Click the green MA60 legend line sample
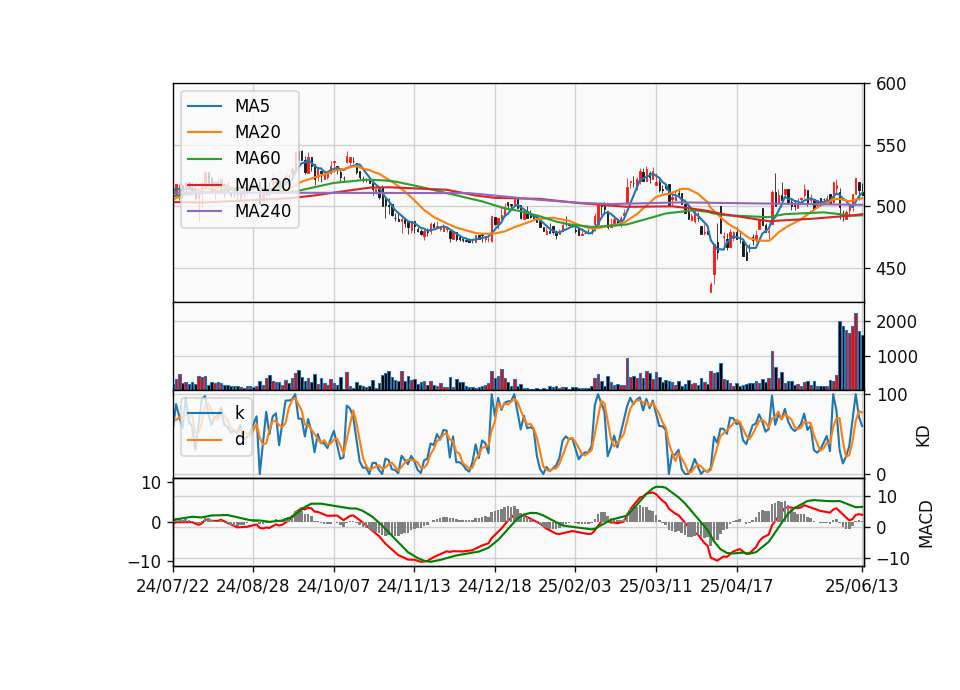This screenshot has height=690, width=960. (204, 159)
